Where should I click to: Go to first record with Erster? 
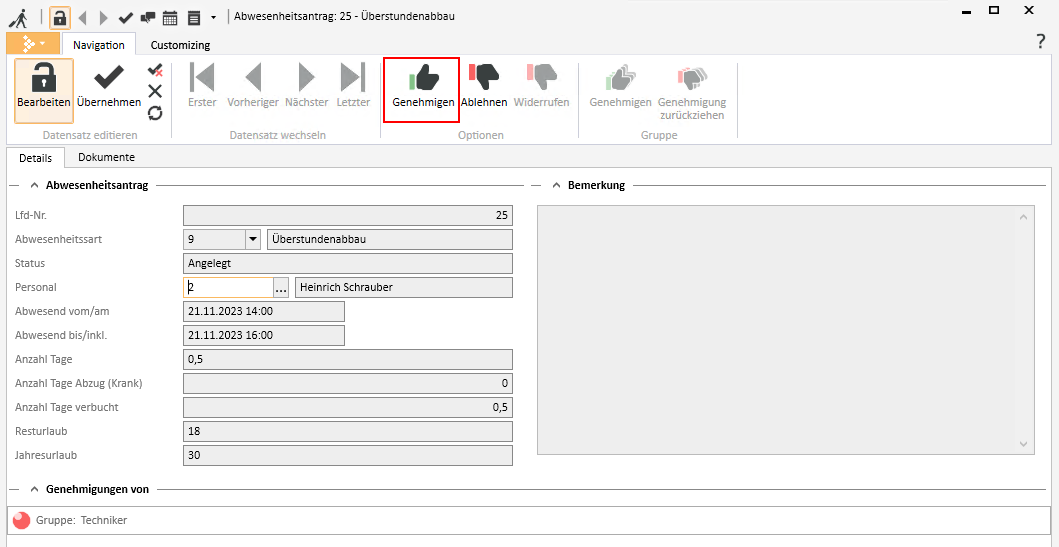[203, 86]
